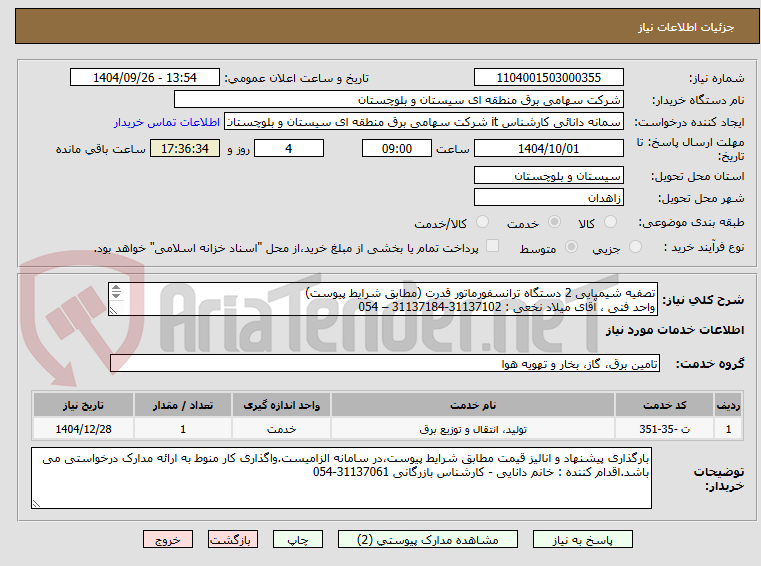This screenshot has height=566, width=761.
Task: Click the buyer organization name field
Action: click(398, 100)
